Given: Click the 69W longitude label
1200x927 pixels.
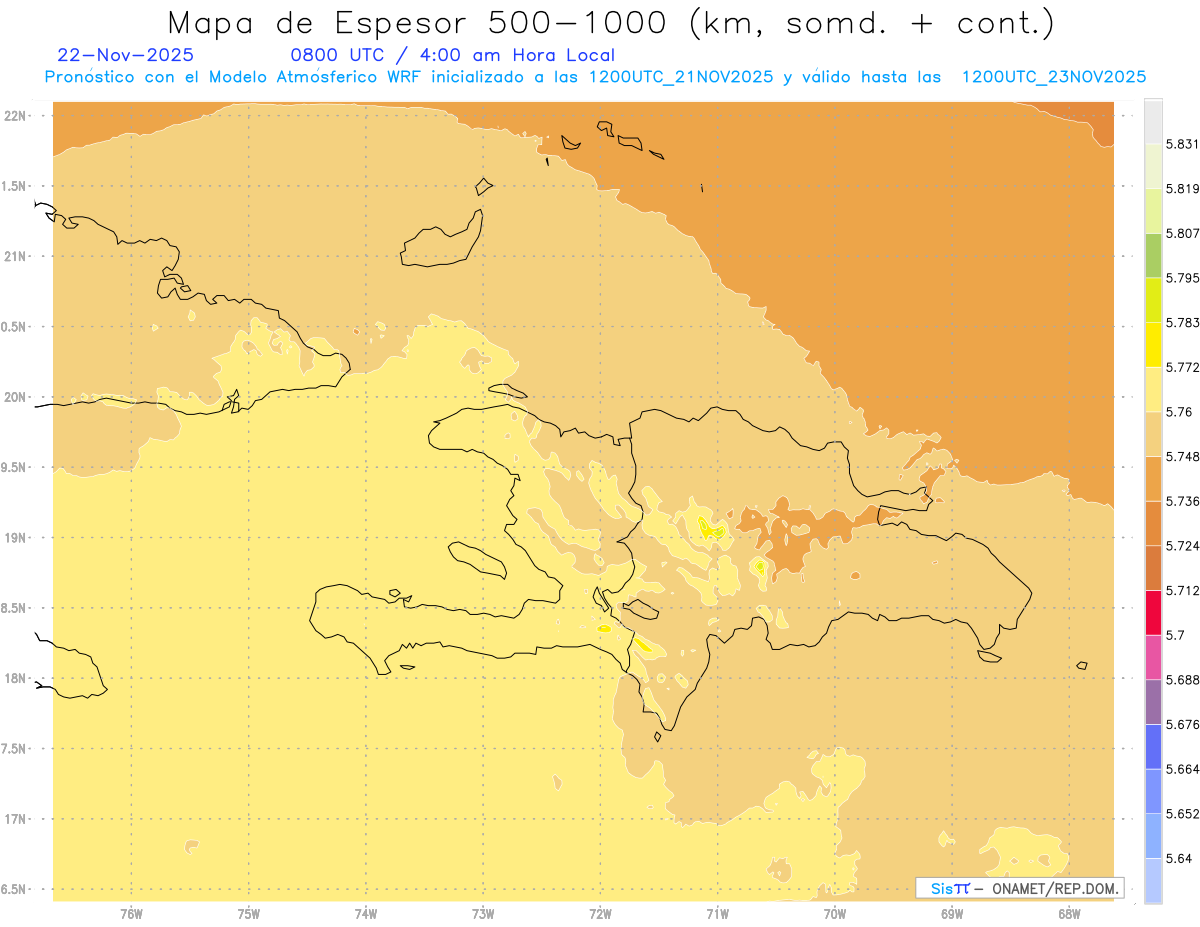Looking at the screenshot, I should click(952, 914).
